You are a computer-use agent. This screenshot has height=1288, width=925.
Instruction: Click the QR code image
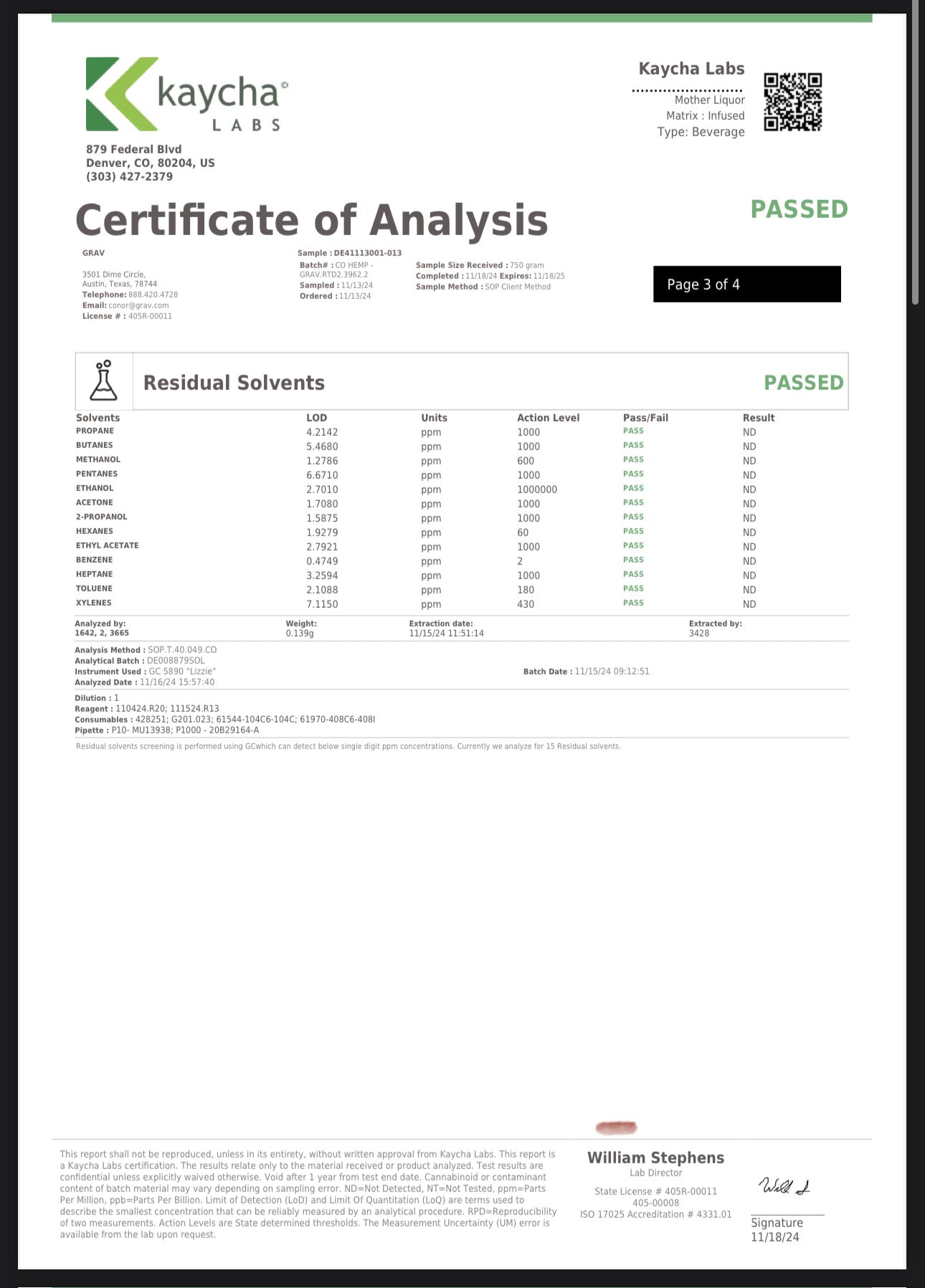[x=792, y=102]
